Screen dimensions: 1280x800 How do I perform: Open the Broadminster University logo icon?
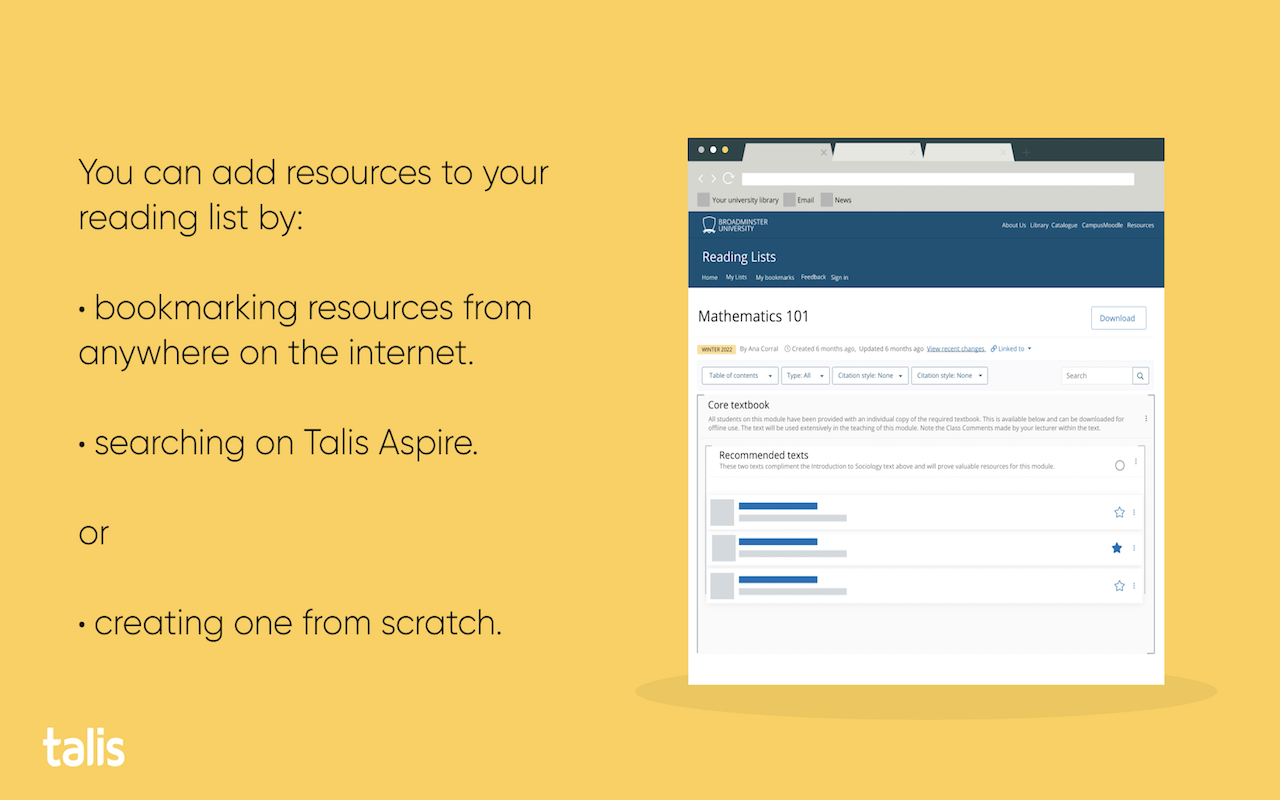[707, 223]
